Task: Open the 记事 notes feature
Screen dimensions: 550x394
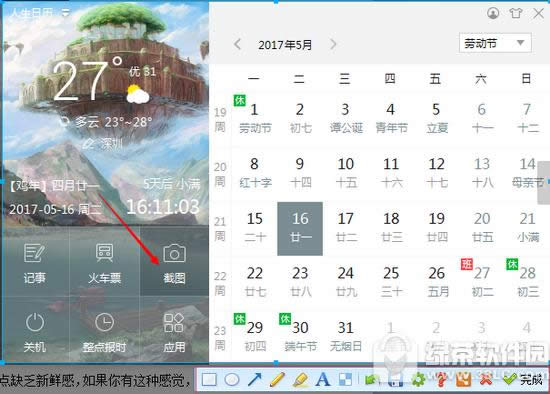Action: coord(34,263)
